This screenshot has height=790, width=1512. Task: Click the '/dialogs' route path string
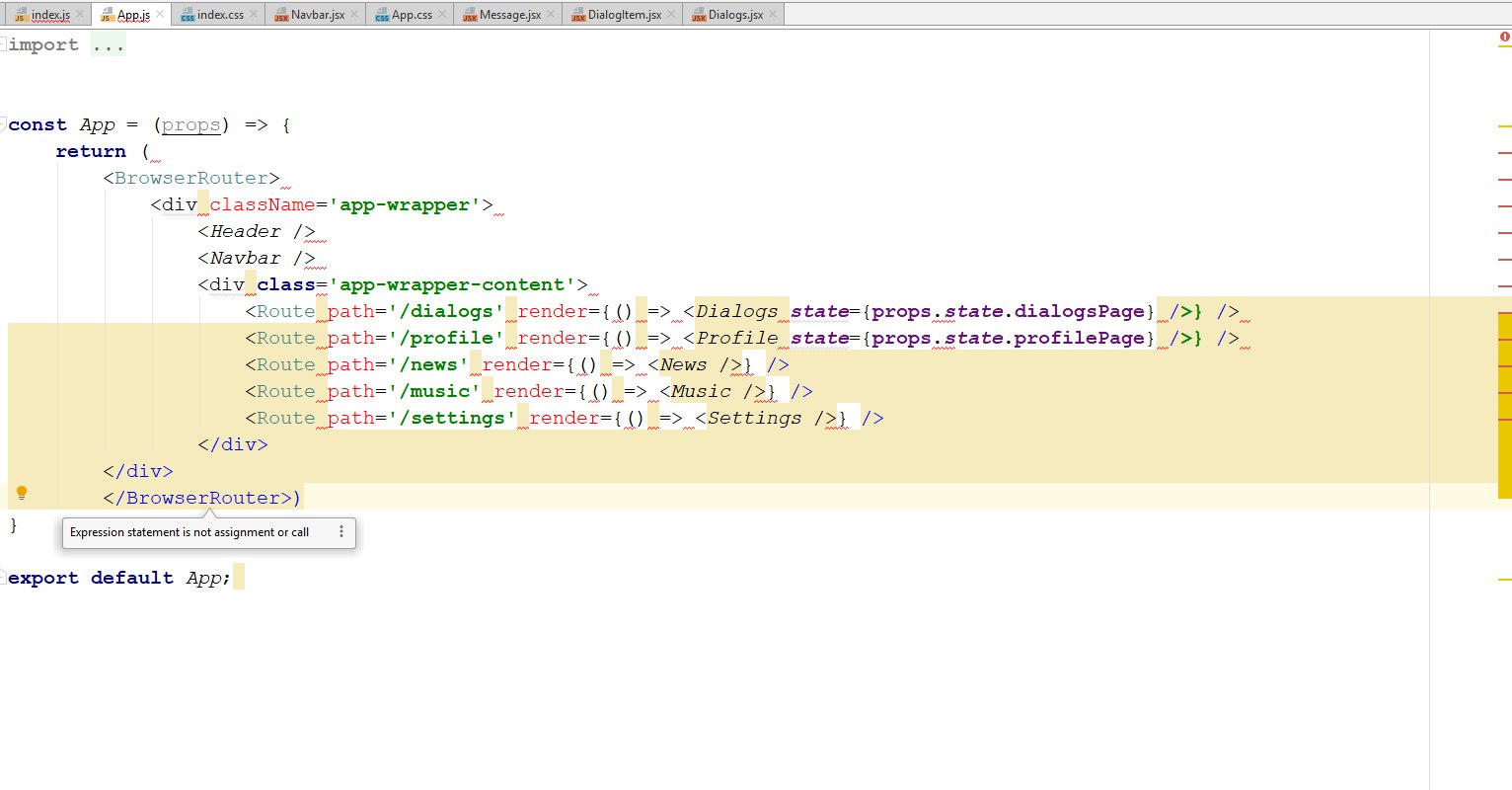(446, 312)
